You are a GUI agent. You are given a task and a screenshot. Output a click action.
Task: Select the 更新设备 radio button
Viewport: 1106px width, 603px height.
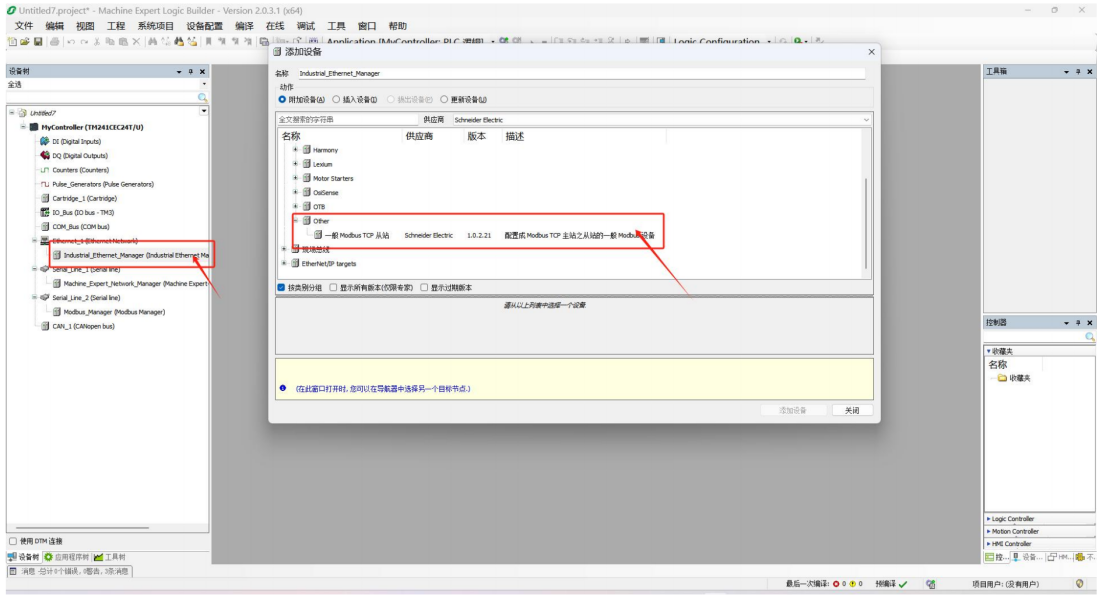[444, 99]
